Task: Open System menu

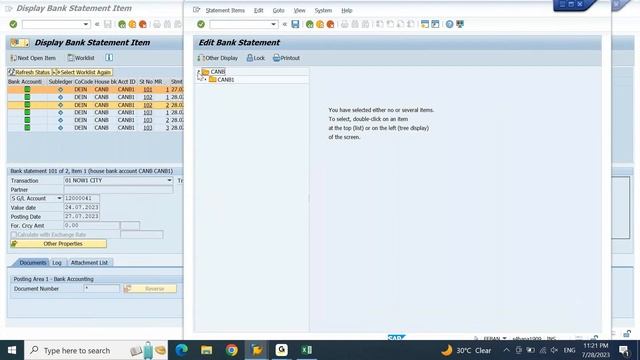Action: pyautogui.click(x=323, y=11)
